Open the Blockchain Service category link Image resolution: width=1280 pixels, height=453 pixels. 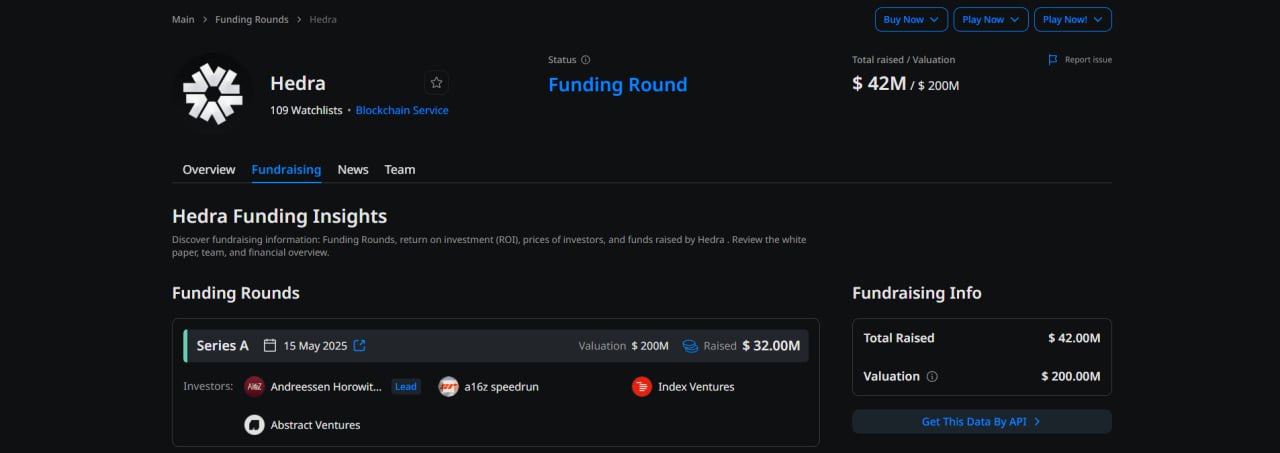[x=402, y=110]
